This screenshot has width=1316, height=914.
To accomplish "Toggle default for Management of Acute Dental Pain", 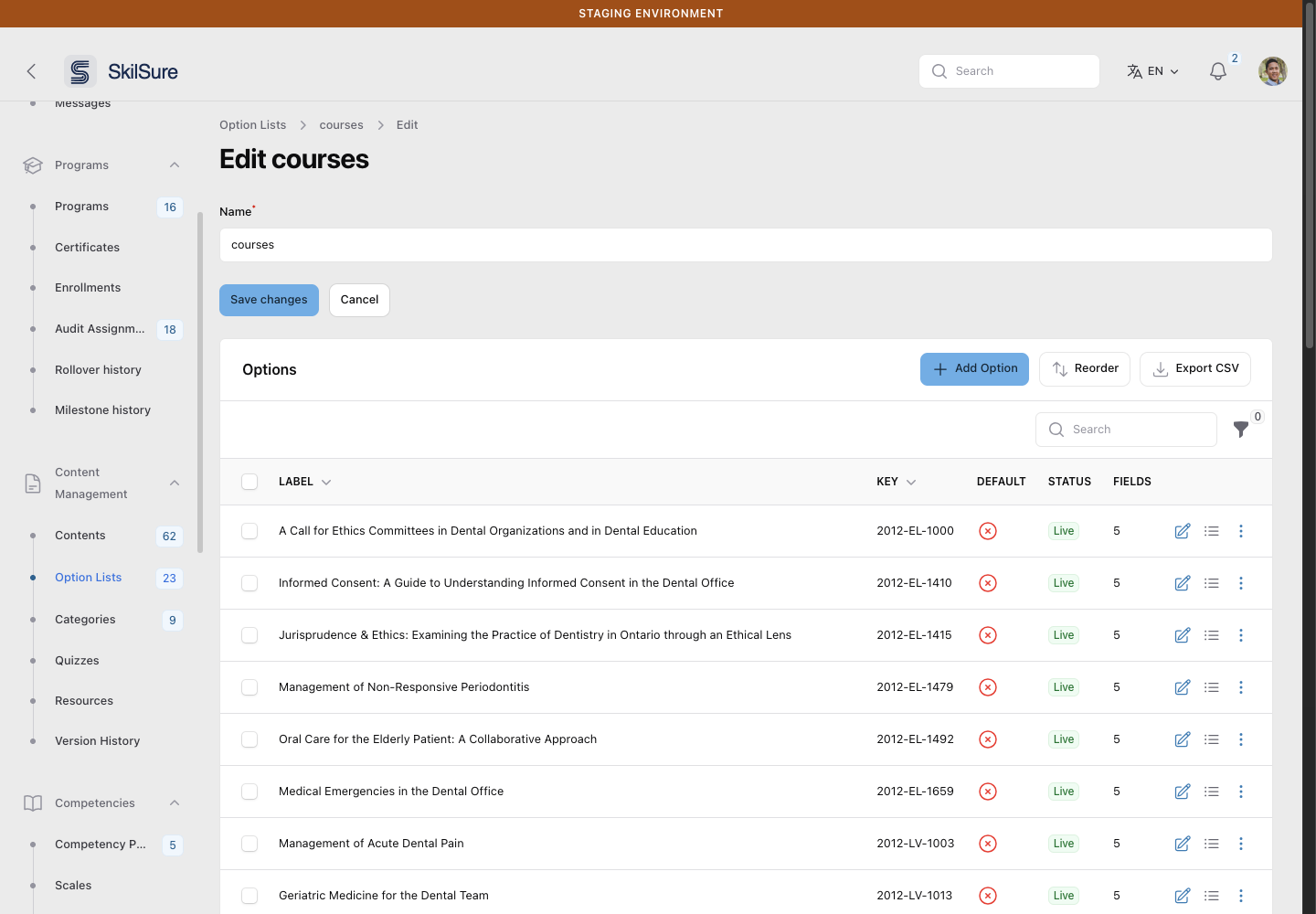I will [x=988, y=844].
